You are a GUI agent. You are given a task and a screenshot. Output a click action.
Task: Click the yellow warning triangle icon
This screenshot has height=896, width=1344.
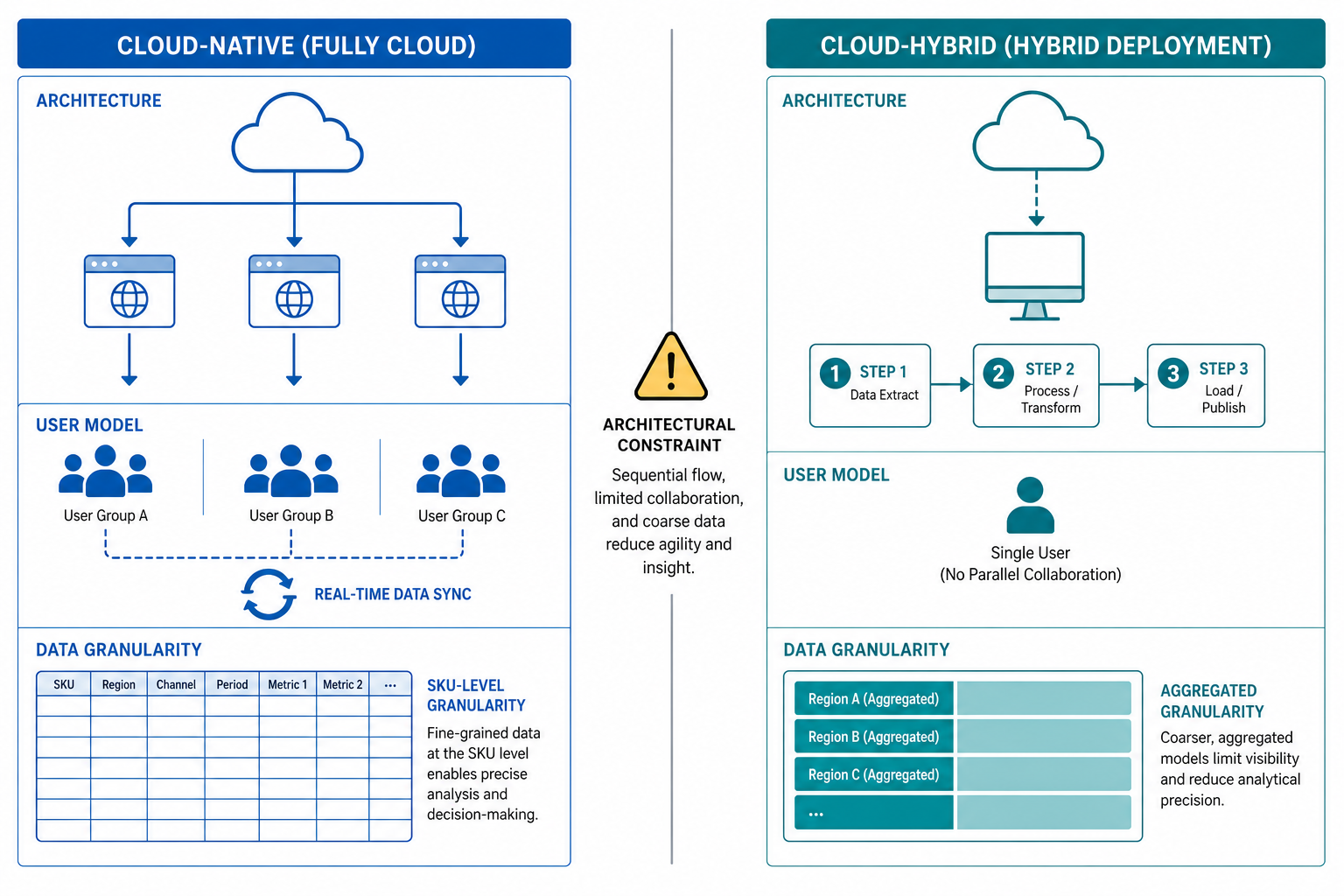[671, 367]
